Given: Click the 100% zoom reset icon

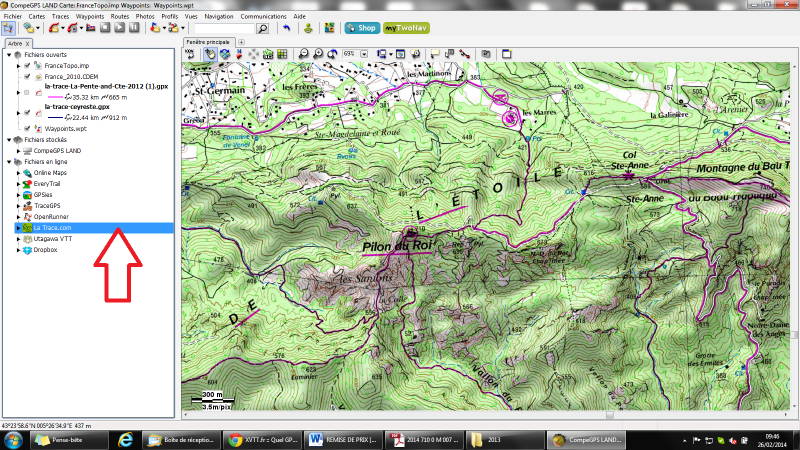Looking at the screenshot, I should click(190, 54).
